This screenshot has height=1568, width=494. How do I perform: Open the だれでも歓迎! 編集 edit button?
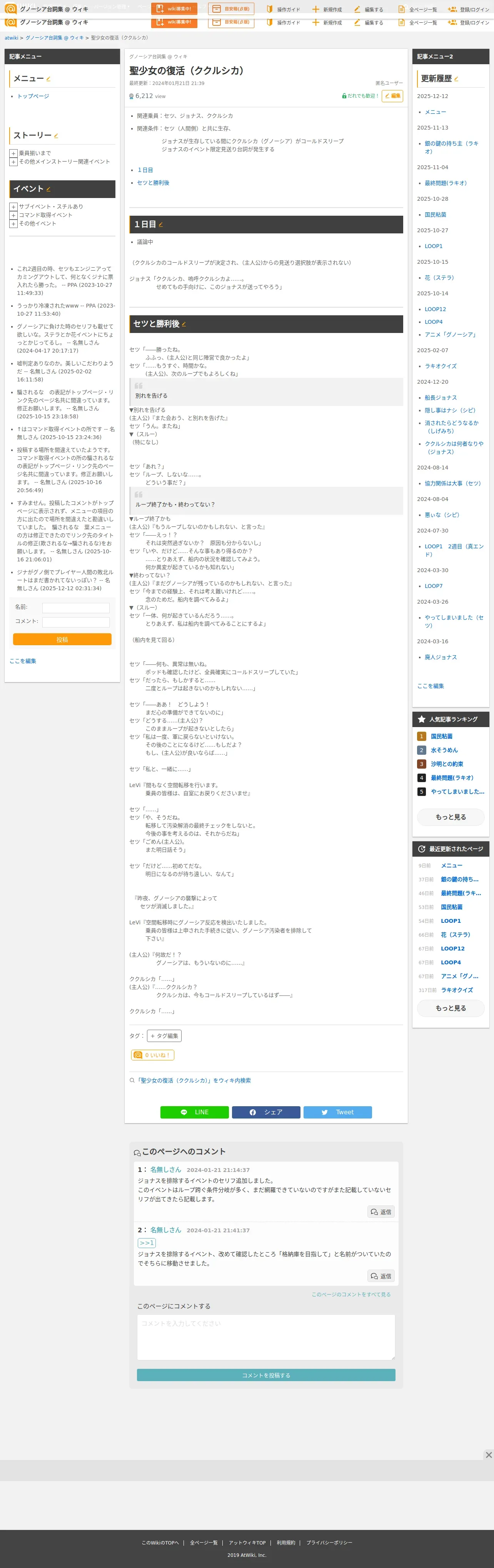click(392, 96)
